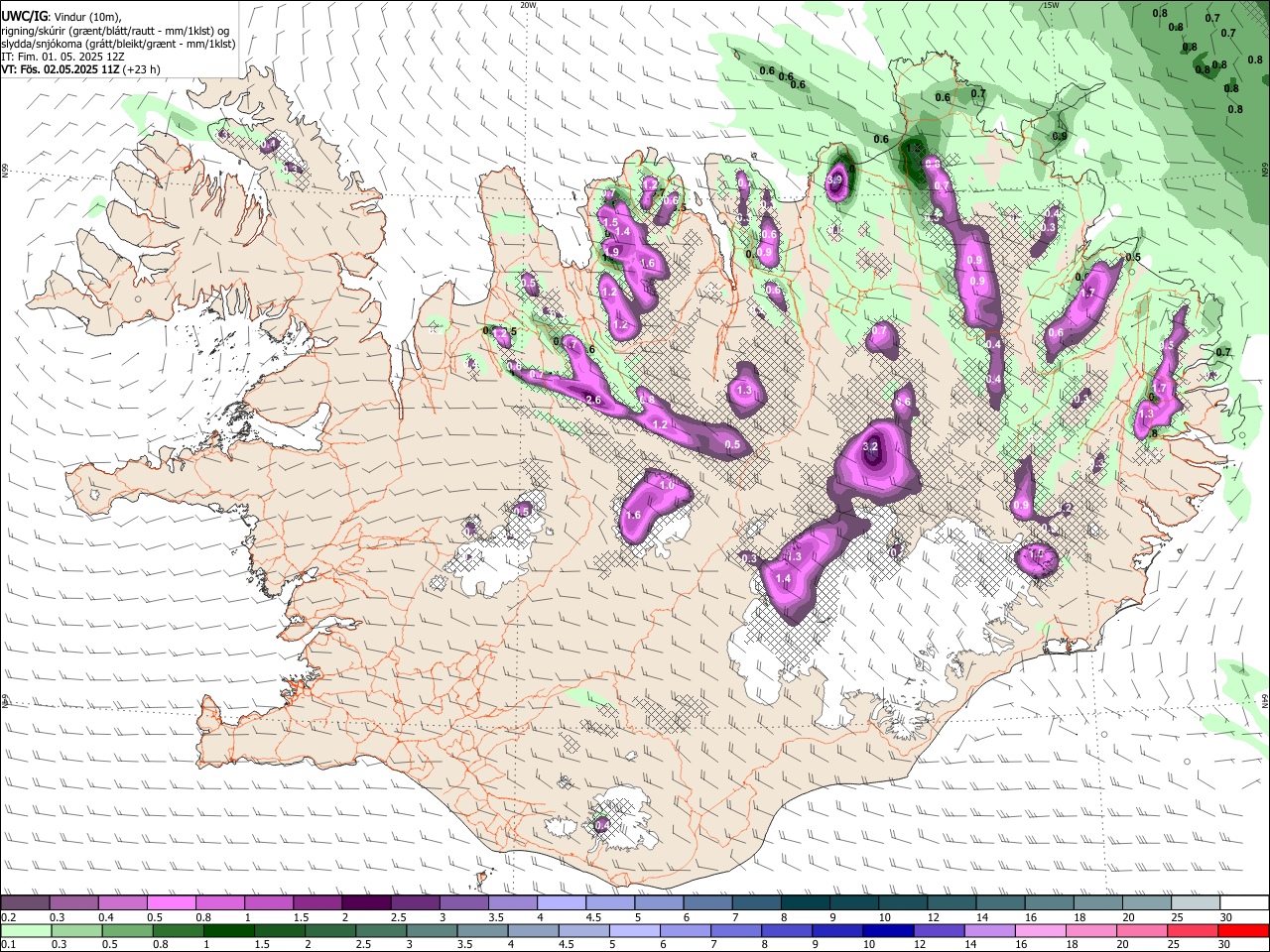Screen dimensions: 1270x952
Task: Click the white swatch labeled 30 in snow scale
Action: (x=1244, y=903)
